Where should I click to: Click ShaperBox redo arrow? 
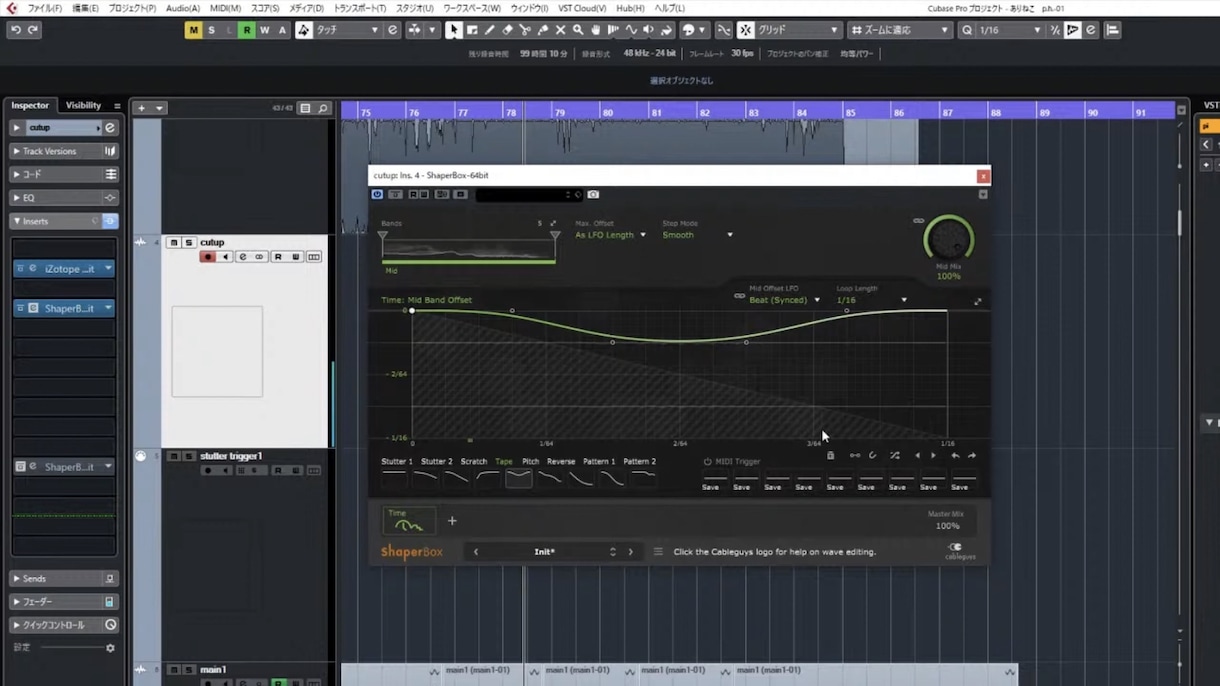click(x=972, y=456)
